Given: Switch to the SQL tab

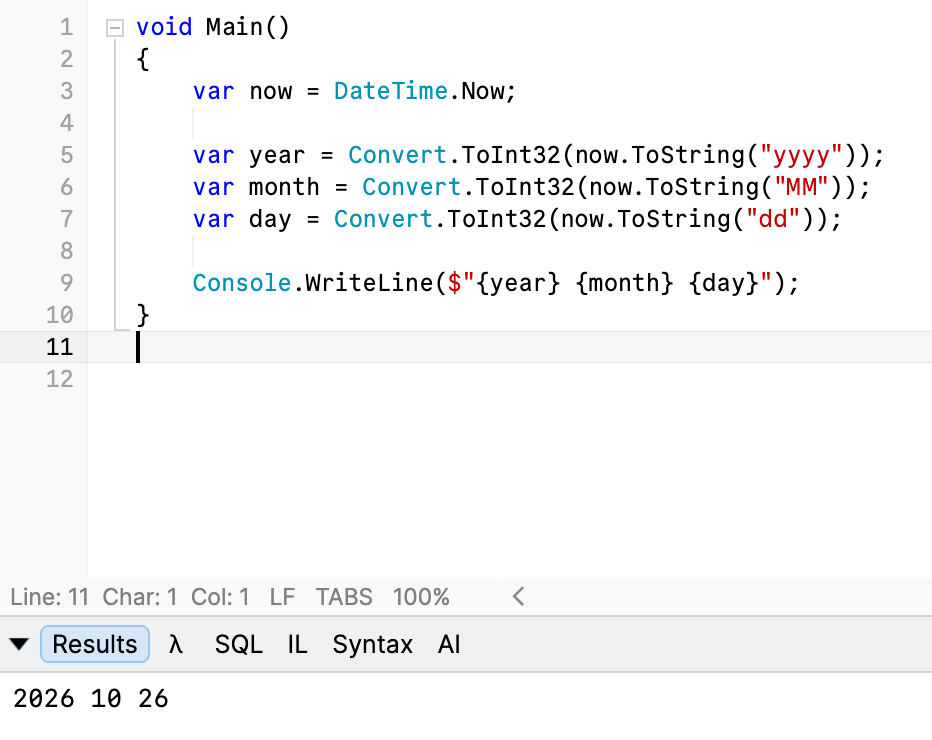Looking at the screenshot, I should point(238,644).
